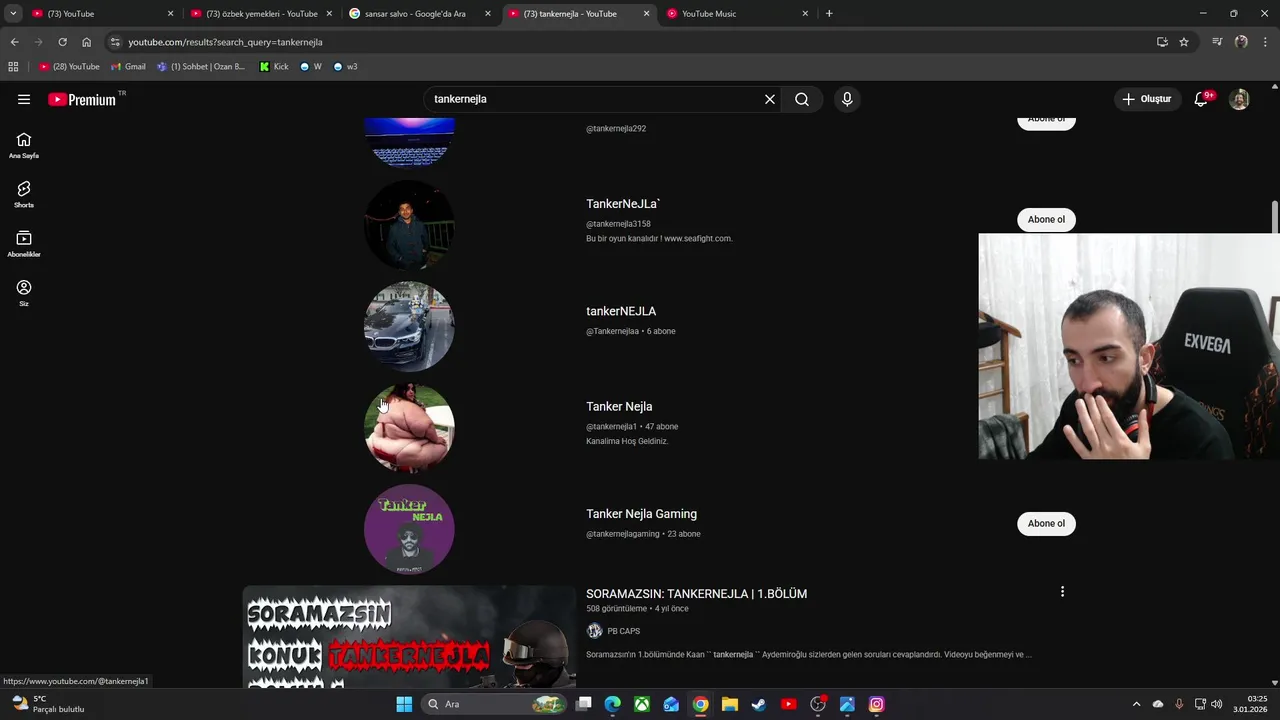Open tankerNEJLA channel title

pos(621,311)
